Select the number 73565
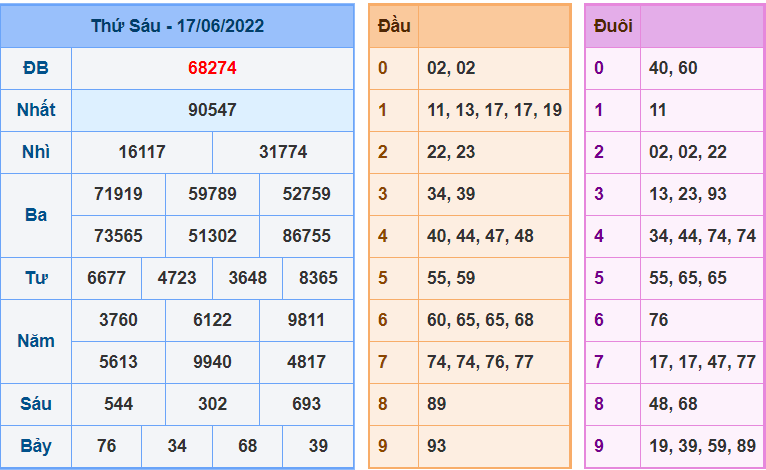The image size is (766, 470). click(x=119, y=236)
